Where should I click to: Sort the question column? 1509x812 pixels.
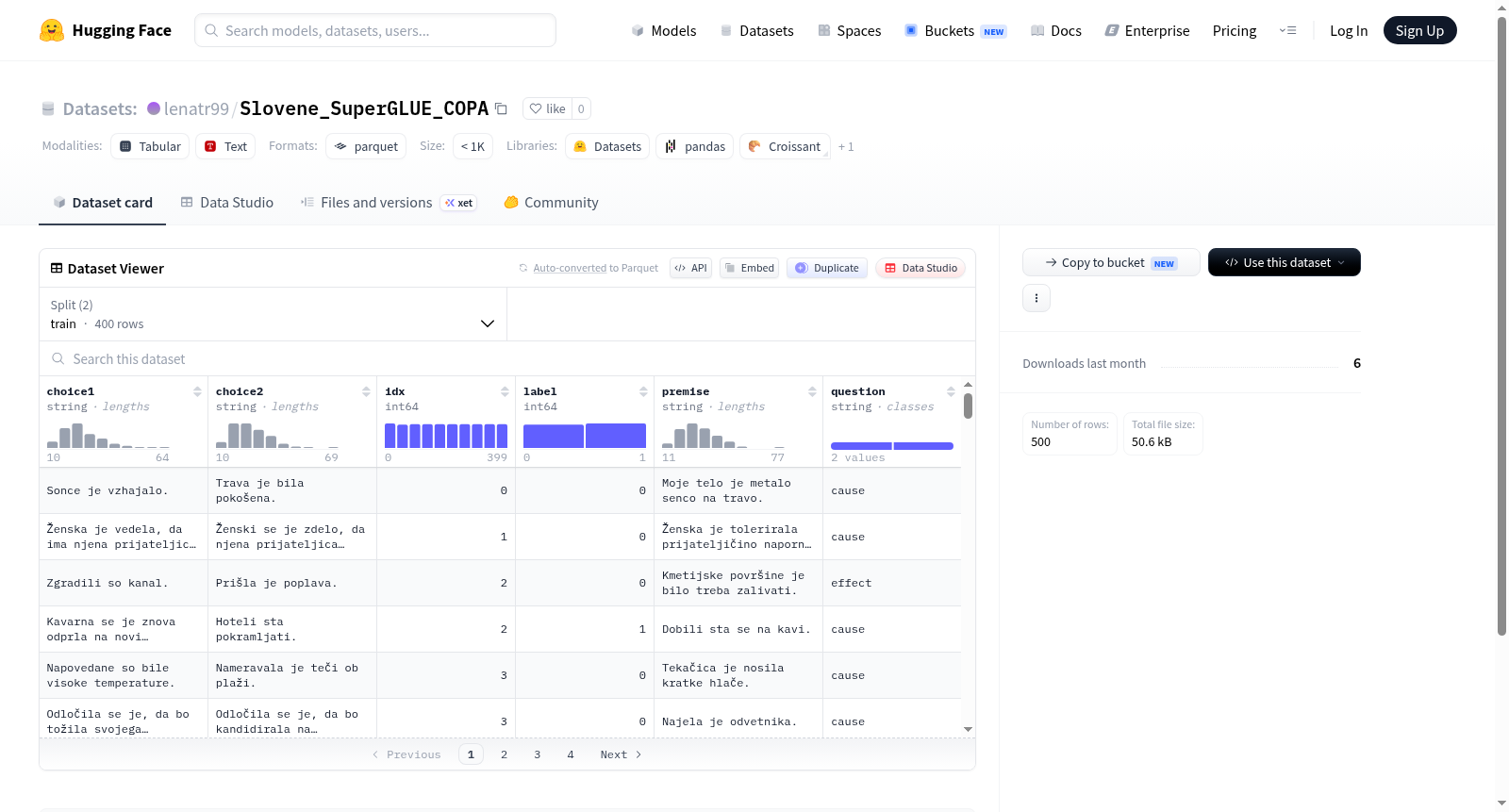[951, 391]
